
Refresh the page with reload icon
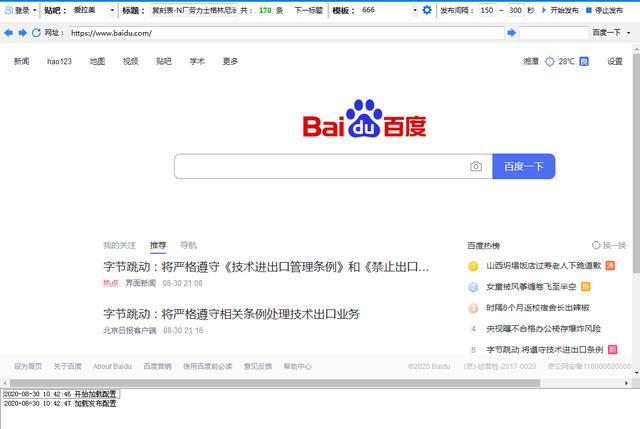coord(36,33)
